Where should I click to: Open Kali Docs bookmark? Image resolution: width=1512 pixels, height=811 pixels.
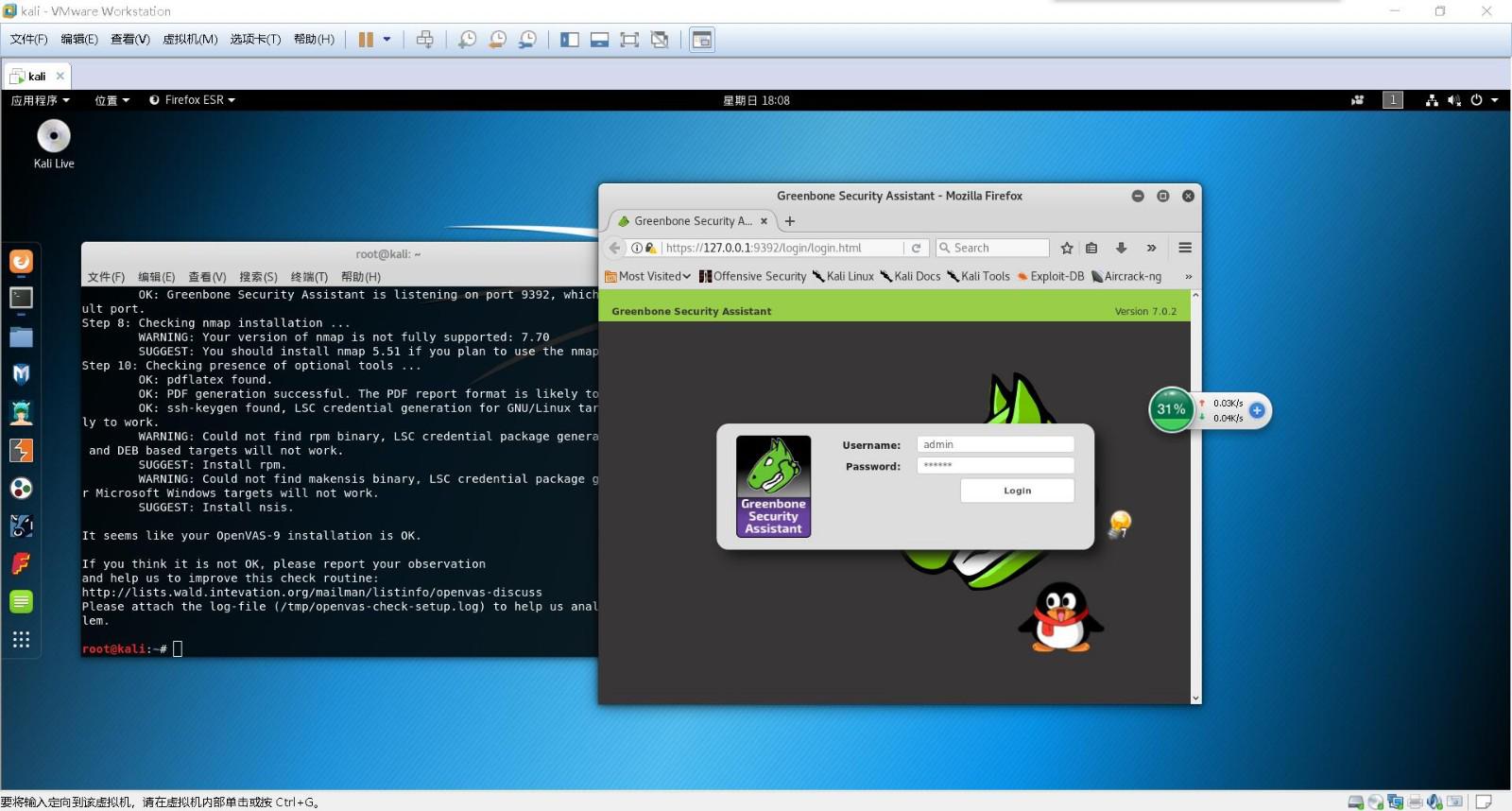[910, 276]
